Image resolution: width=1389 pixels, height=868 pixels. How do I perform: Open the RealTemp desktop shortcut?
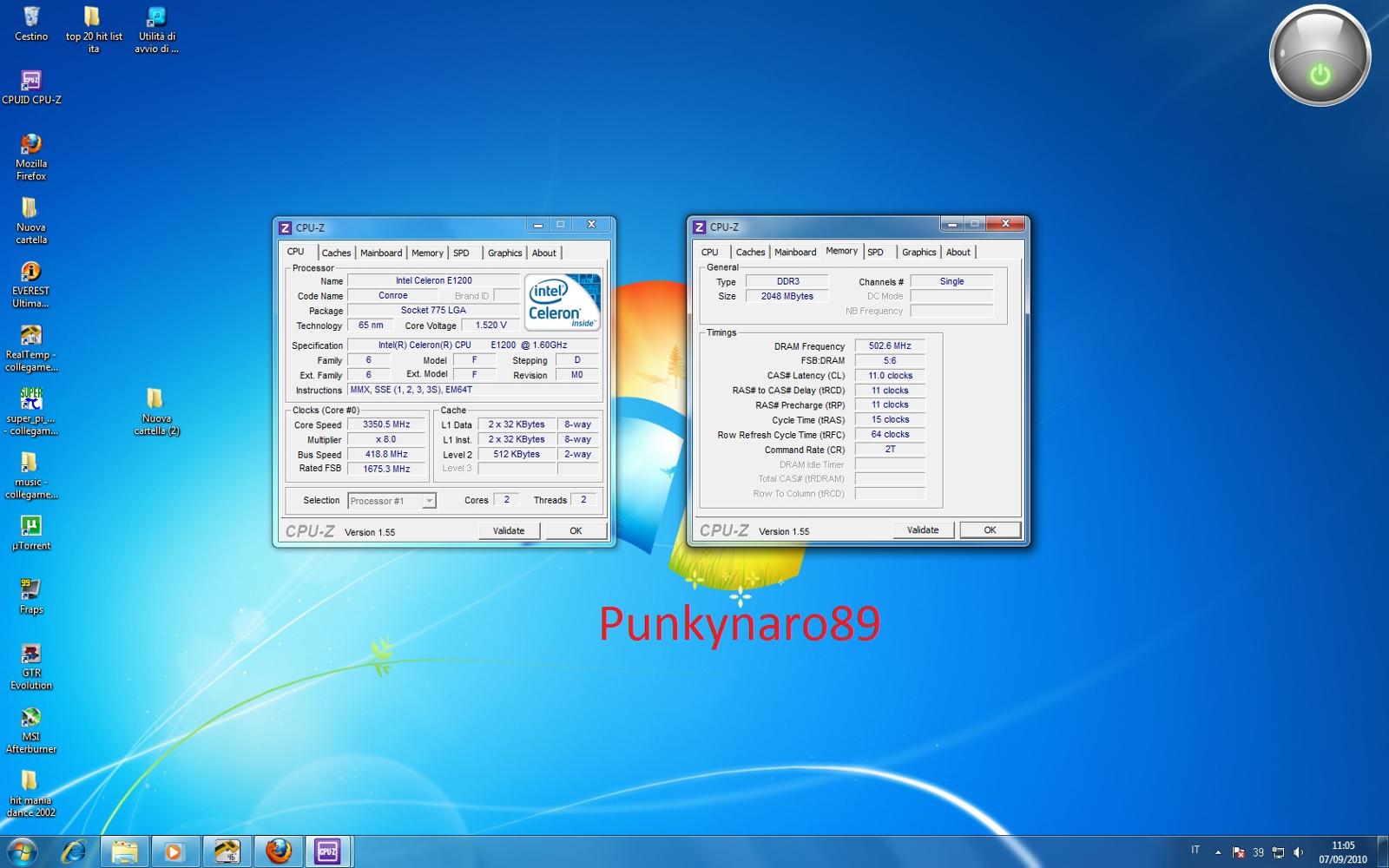[x=31, y=348]
